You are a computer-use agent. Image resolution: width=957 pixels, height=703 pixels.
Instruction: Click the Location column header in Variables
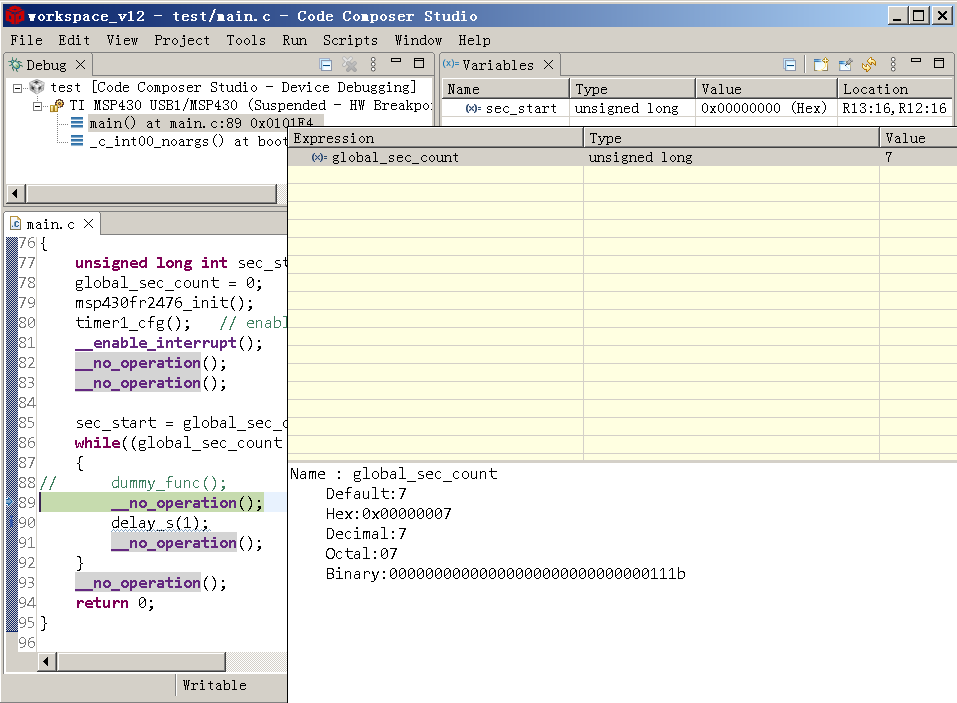[875, 89]
